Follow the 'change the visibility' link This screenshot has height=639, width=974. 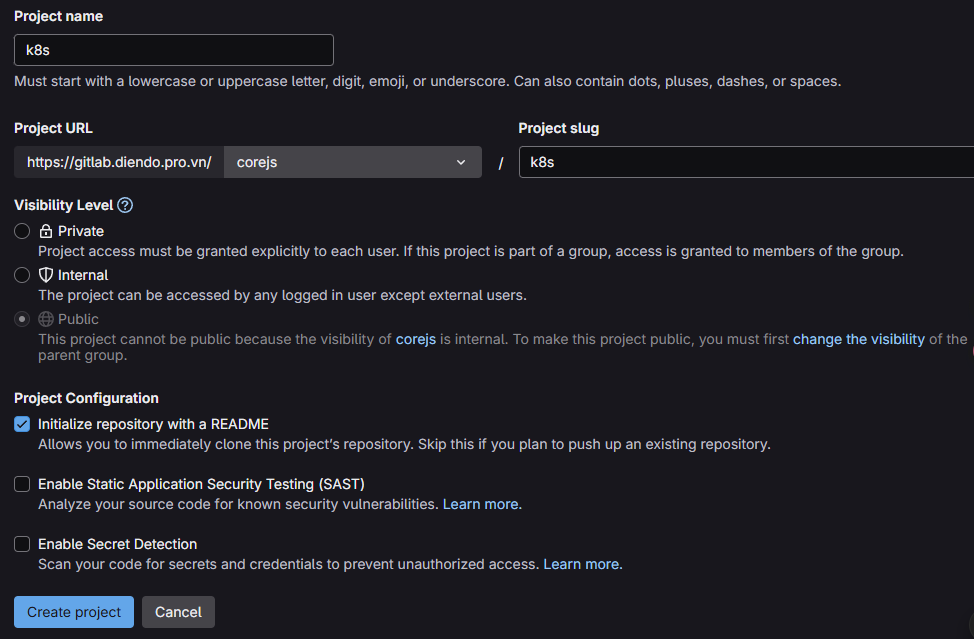858,339
